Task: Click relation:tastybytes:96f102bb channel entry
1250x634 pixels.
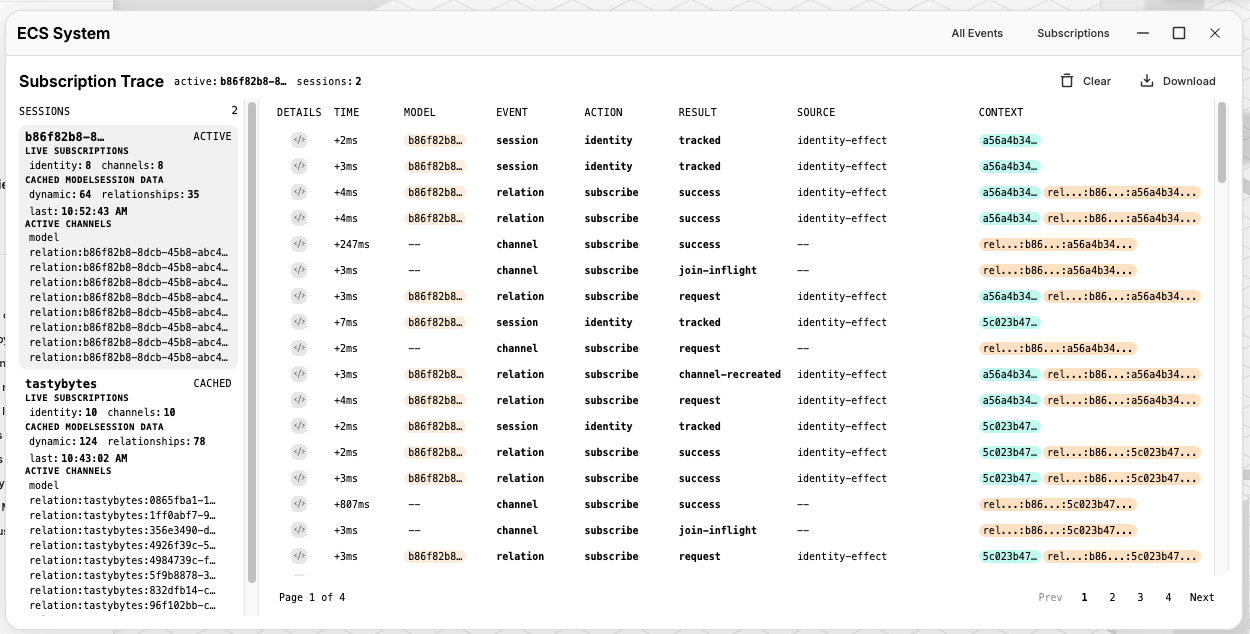Action: pos(123,605)
